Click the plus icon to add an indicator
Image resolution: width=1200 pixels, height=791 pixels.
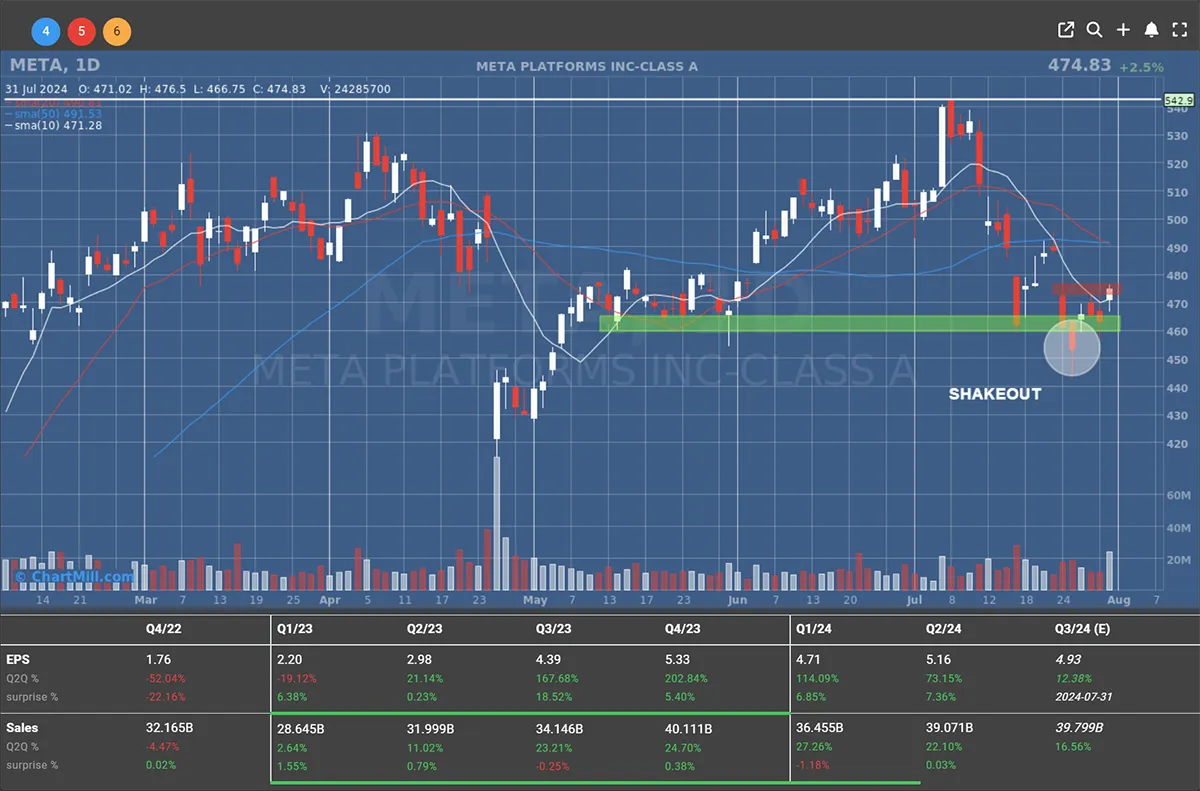[1123, 29]
